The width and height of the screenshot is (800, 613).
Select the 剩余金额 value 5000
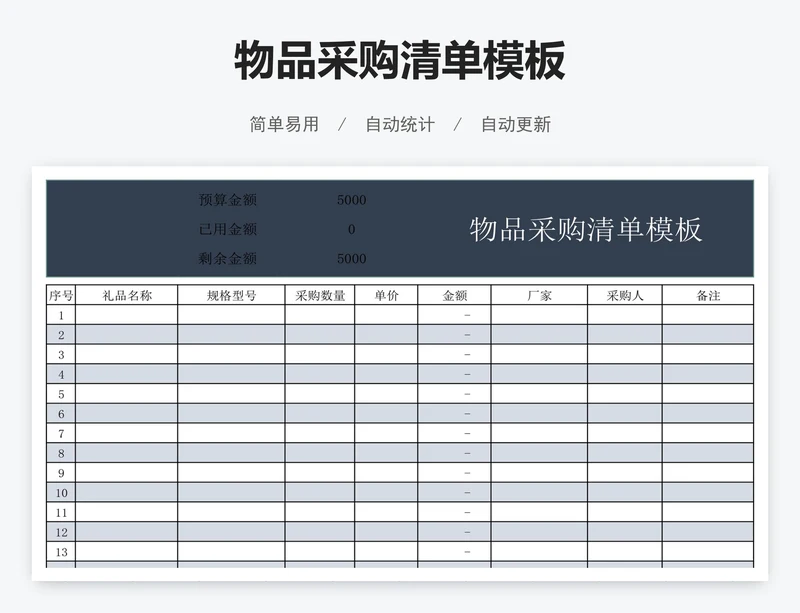coord(352,259)
